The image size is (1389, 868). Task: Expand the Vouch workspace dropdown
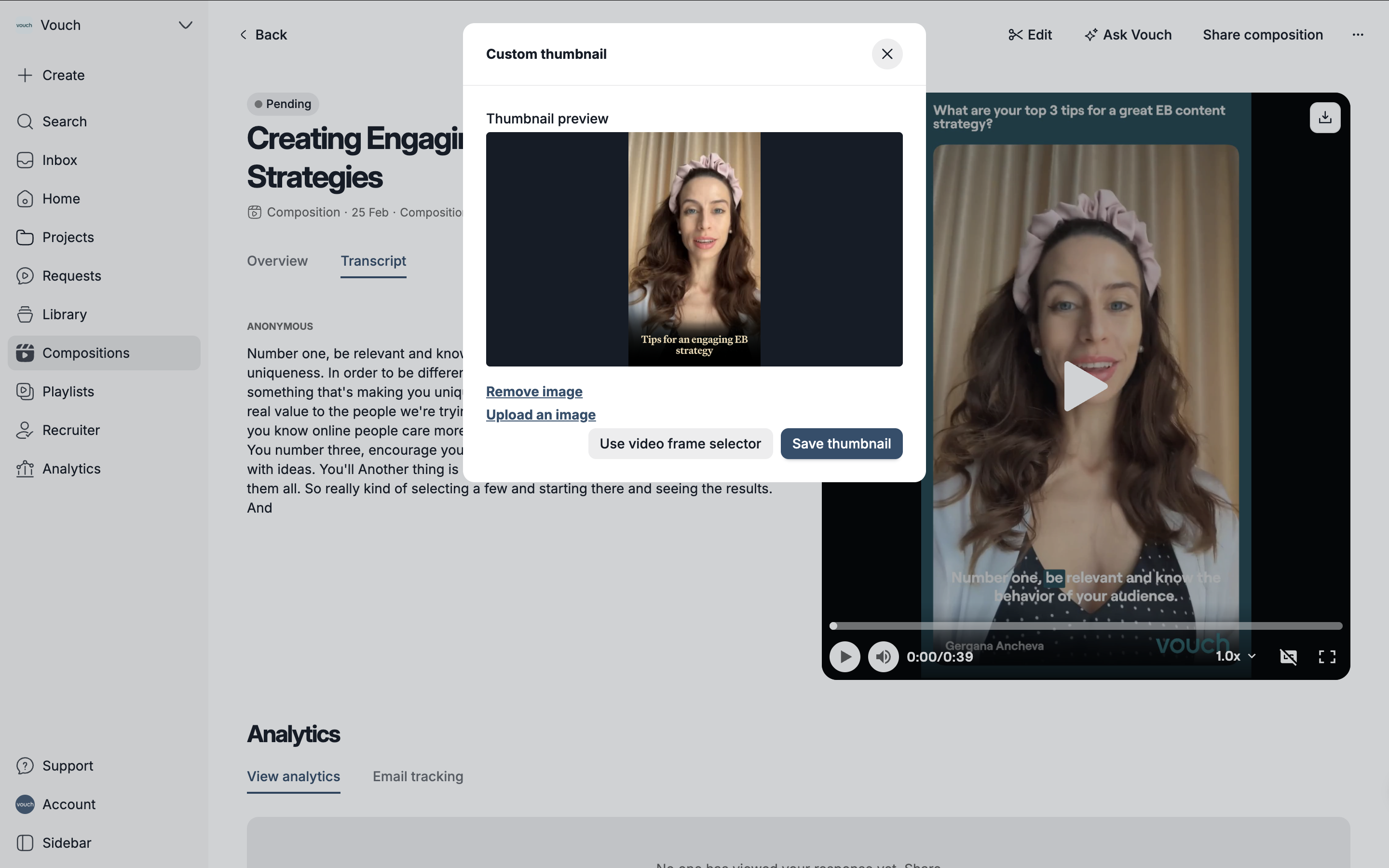(x=185, y=25)
